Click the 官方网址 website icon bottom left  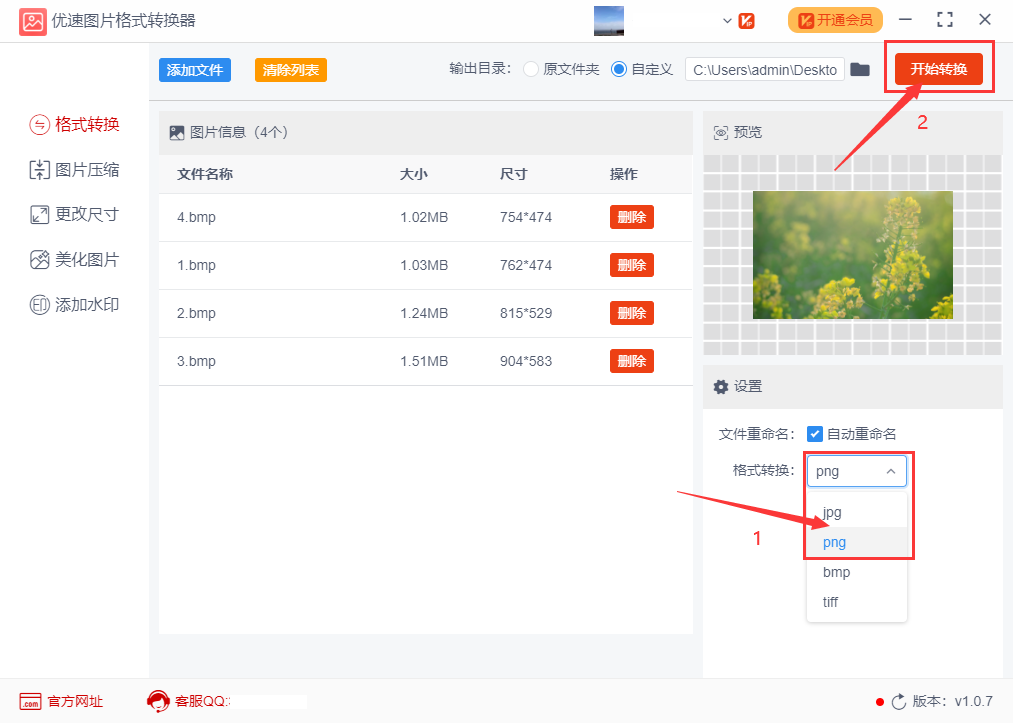pyautogui.click(x=32, y=701)
